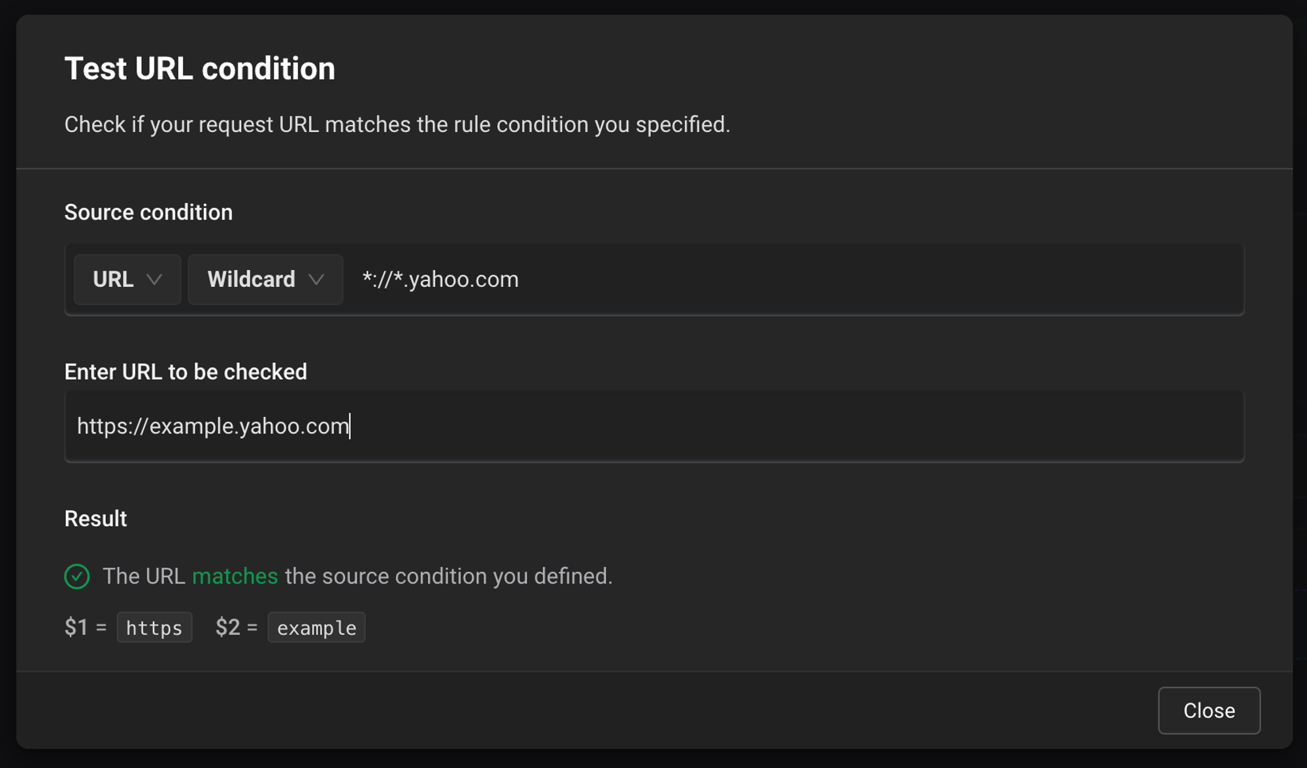Viewport: 1307px width, 768px height.
Task: Click the green checkmark result icon
Action: [x=77, y=576]
